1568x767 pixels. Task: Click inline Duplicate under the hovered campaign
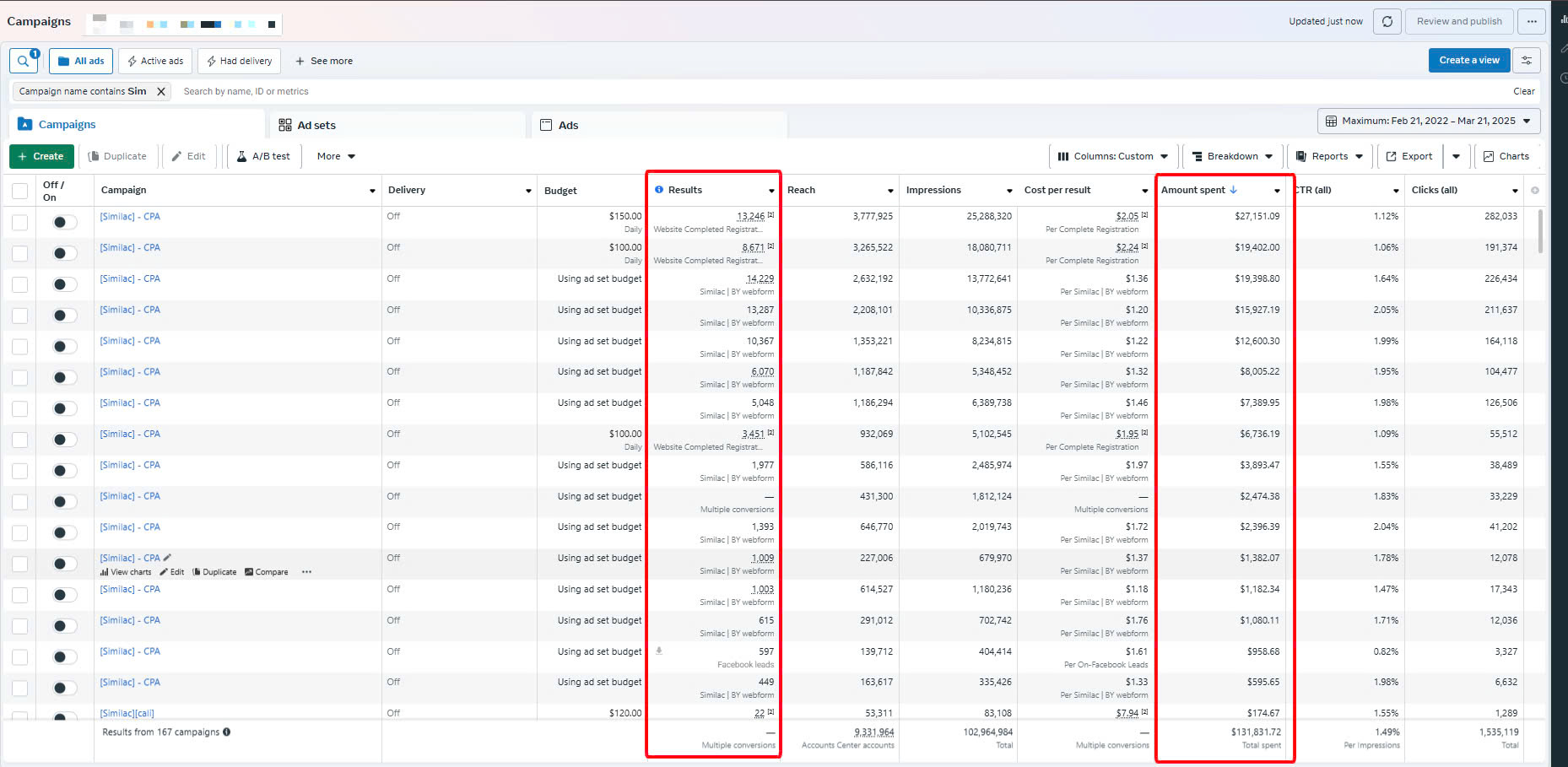tap(214, 572)
